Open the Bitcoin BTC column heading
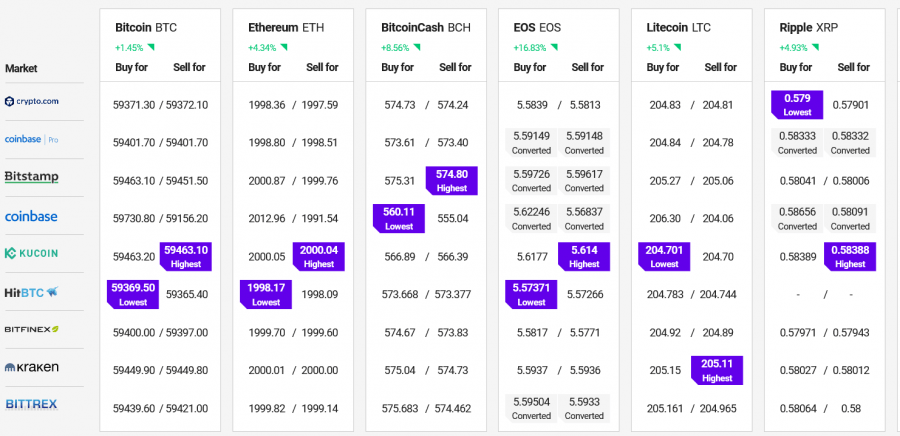The image size is (900, 436). [146, 27]
